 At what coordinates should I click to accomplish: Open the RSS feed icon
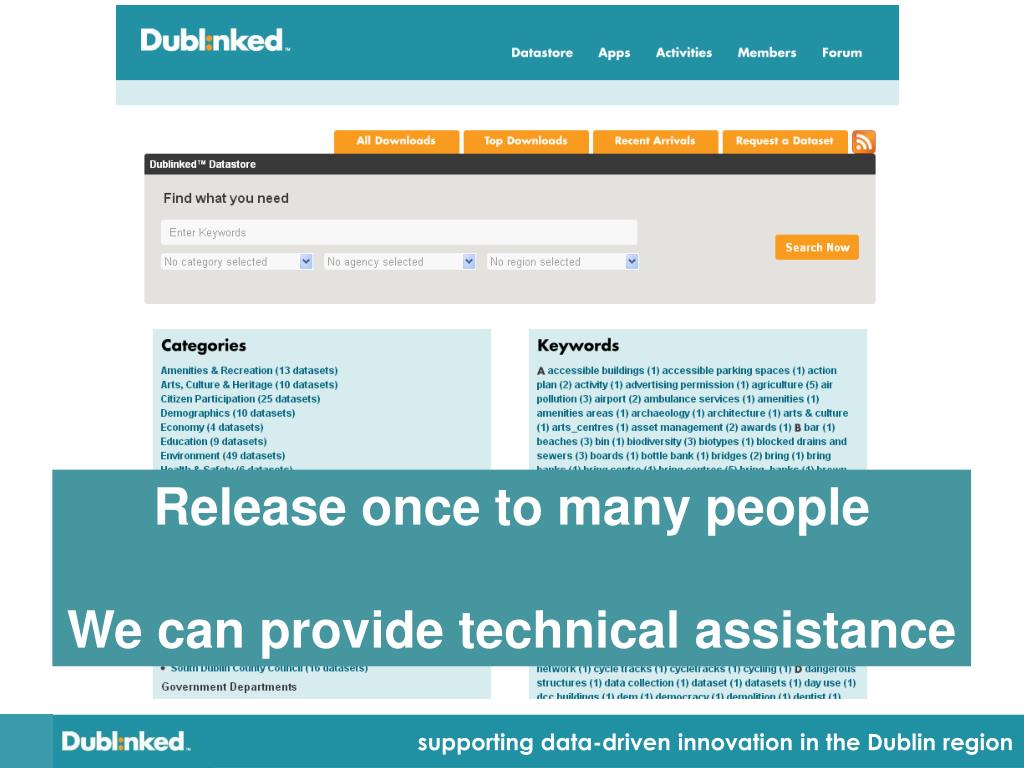[x=863, y=142]
